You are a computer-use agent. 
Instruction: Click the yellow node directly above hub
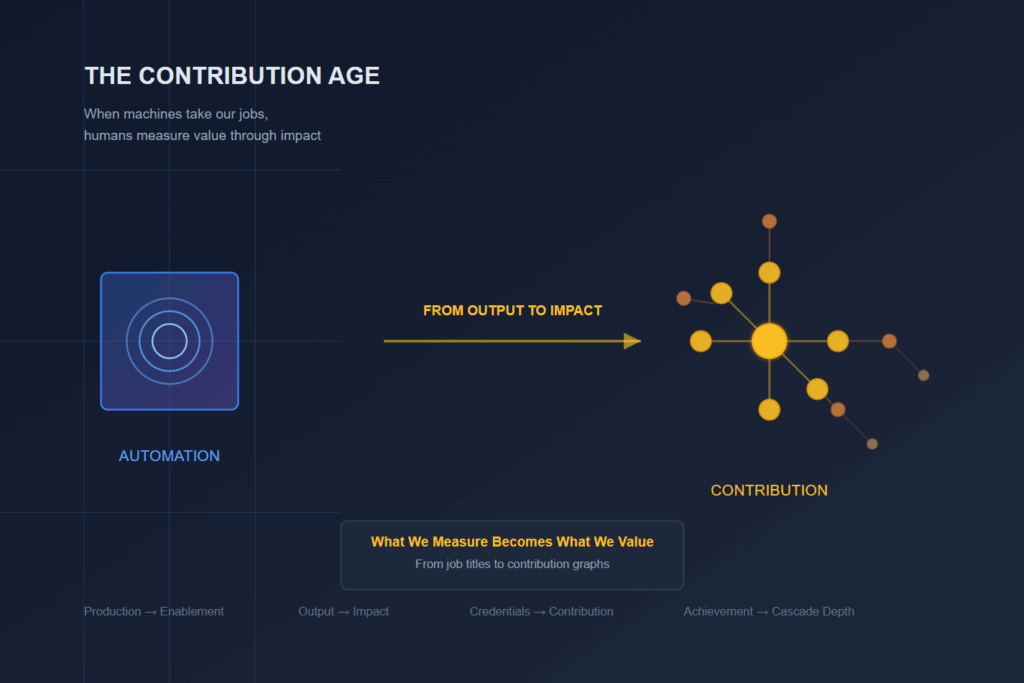tap(769, 272)
